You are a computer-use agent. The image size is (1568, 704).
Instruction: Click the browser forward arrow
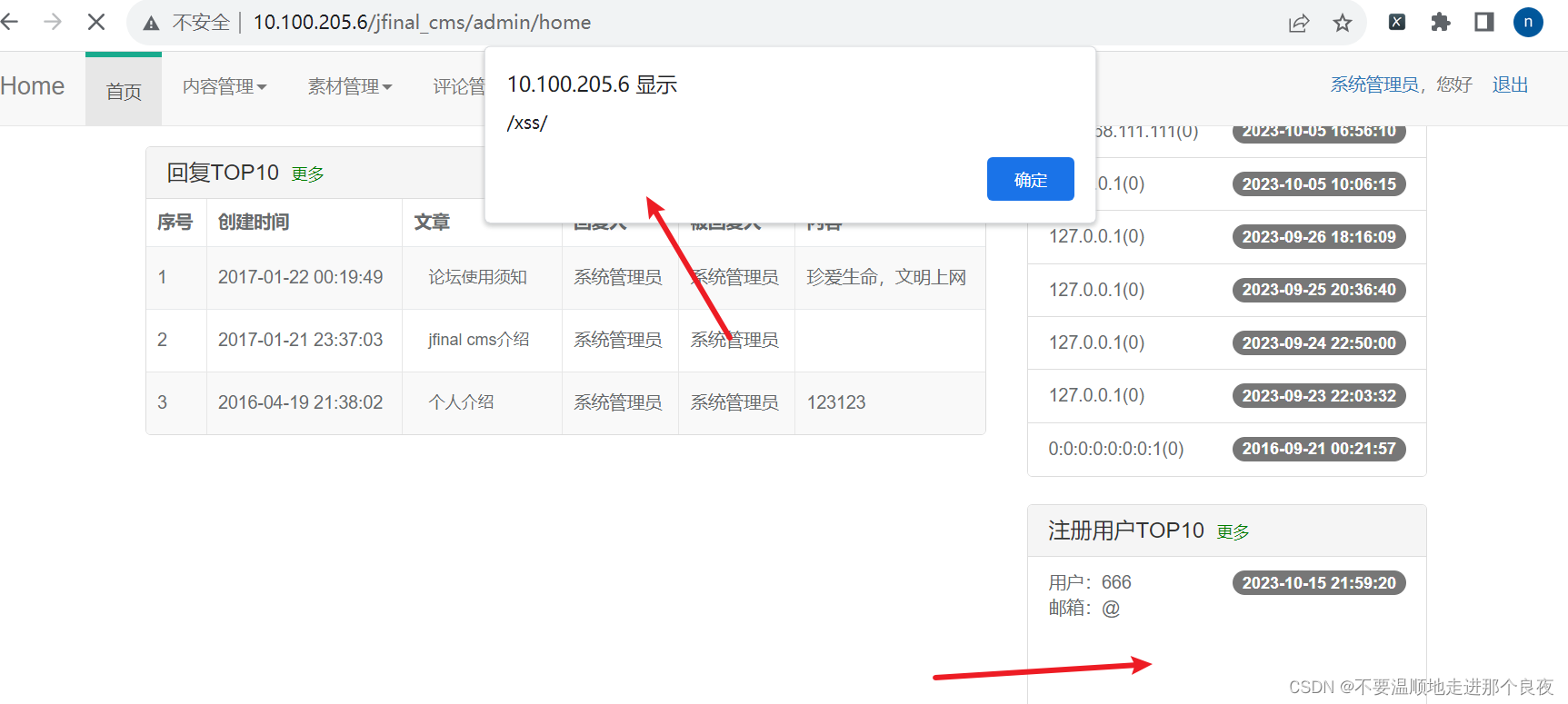click(53, 22)
